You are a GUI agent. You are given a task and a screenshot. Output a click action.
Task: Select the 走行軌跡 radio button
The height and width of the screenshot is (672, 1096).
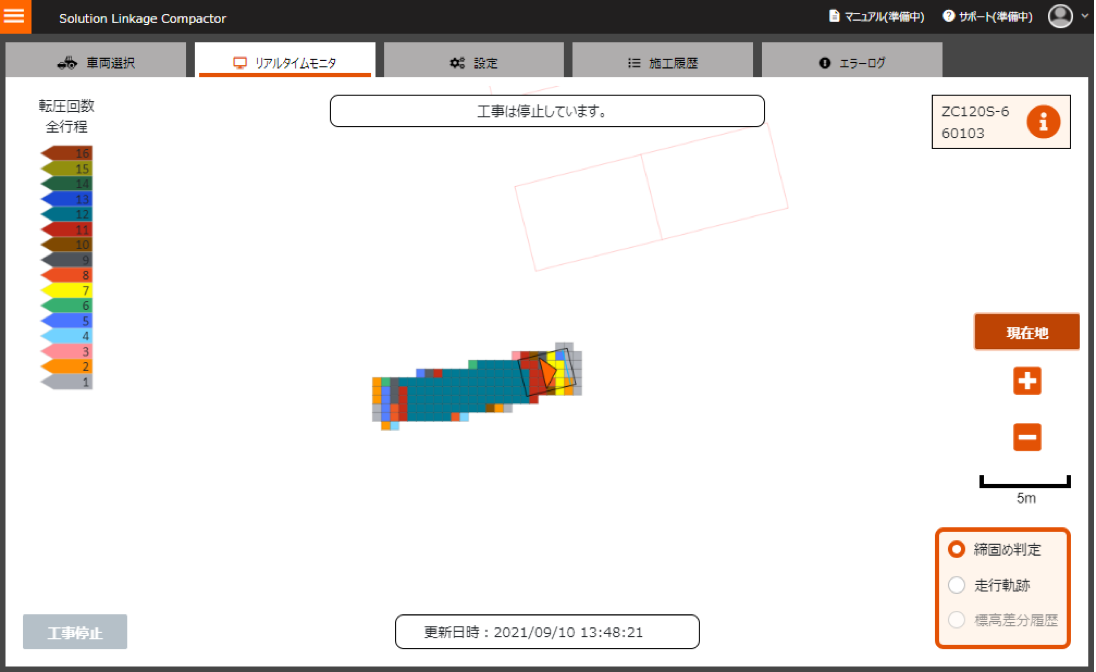pyautogui.click(x=957, y=584)
